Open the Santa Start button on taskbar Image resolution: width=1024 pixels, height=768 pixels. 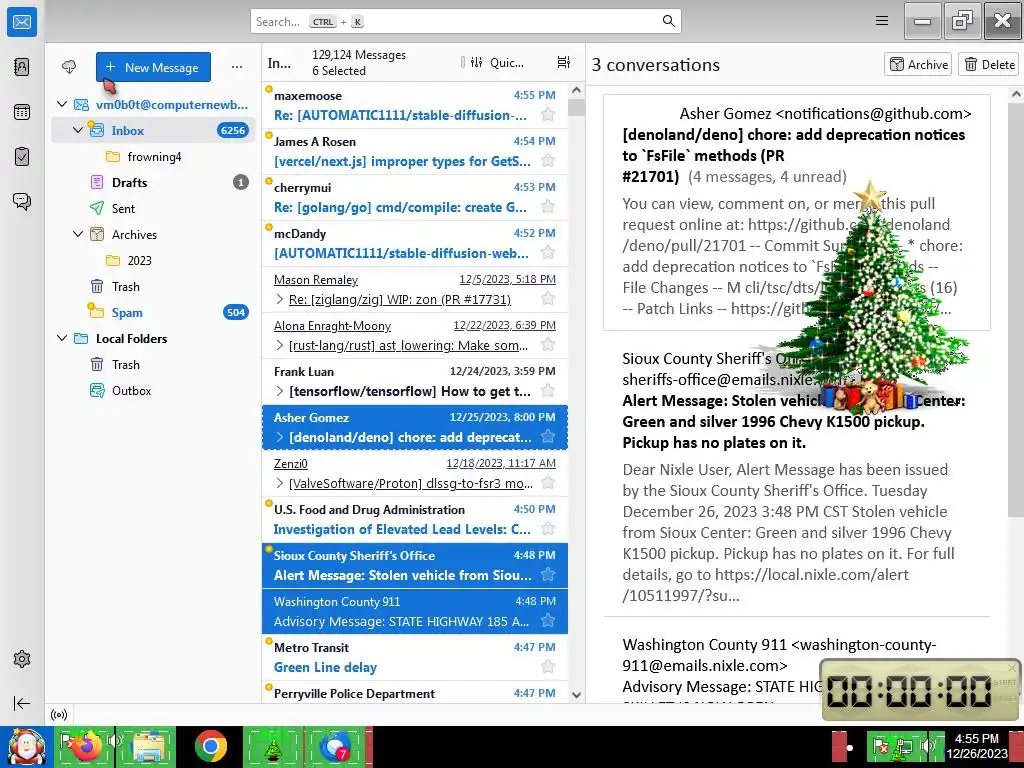click(26, 747)
